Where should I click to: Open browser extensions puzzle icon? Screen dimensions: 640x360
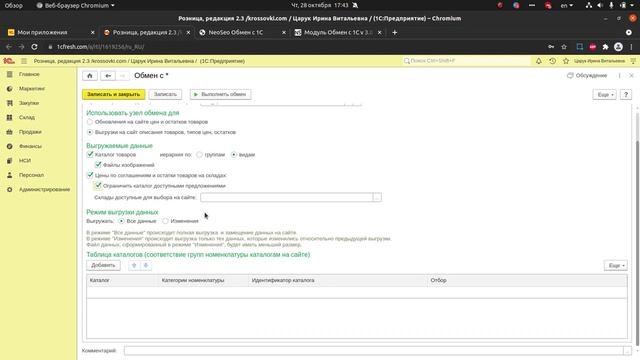(605, 47)
